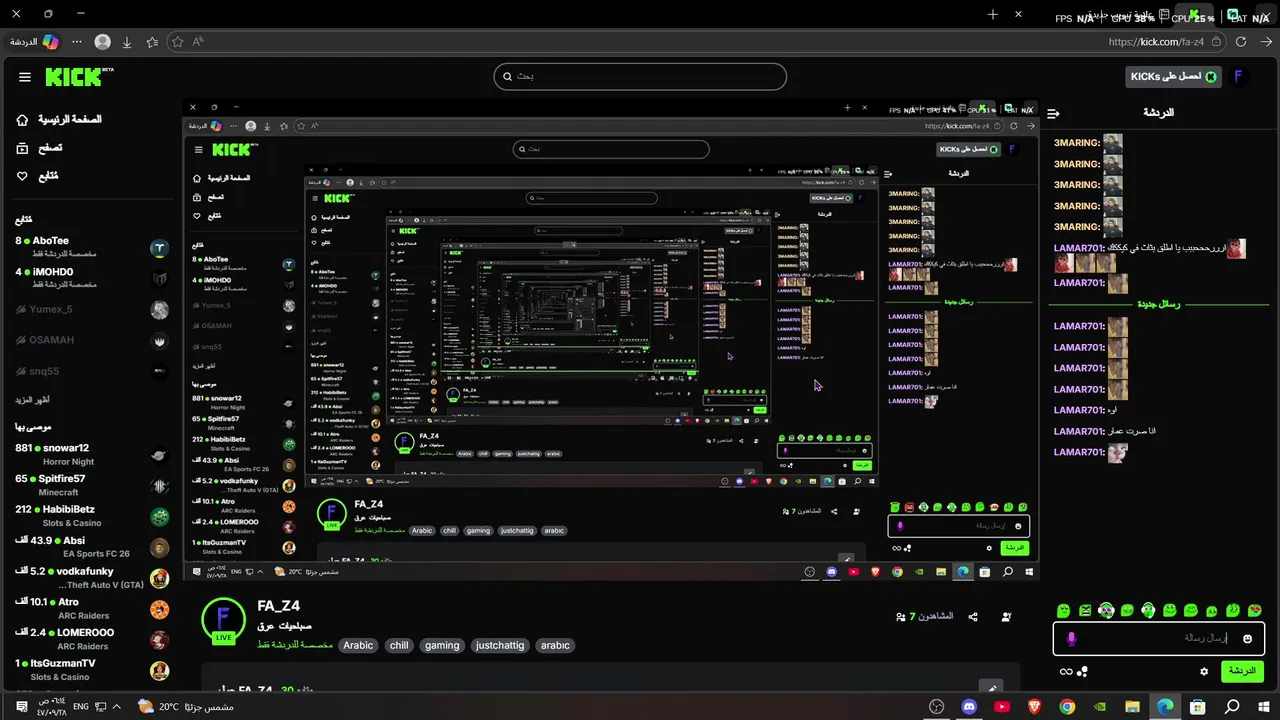Open Edge profile avatar
This screenshot has height=720, width=1280.
(102, 42)
